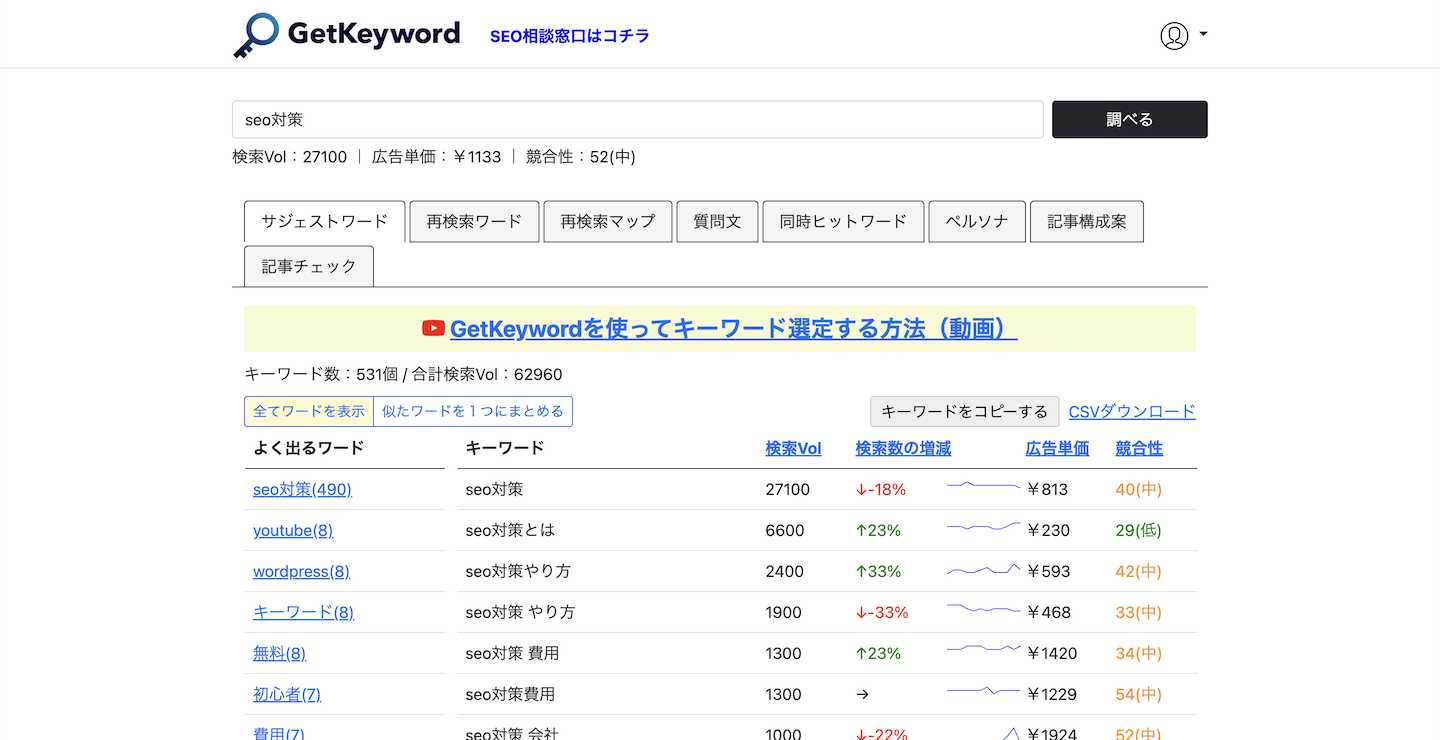
Task: Click the CSVダウンロード link
Action: 1132,411
